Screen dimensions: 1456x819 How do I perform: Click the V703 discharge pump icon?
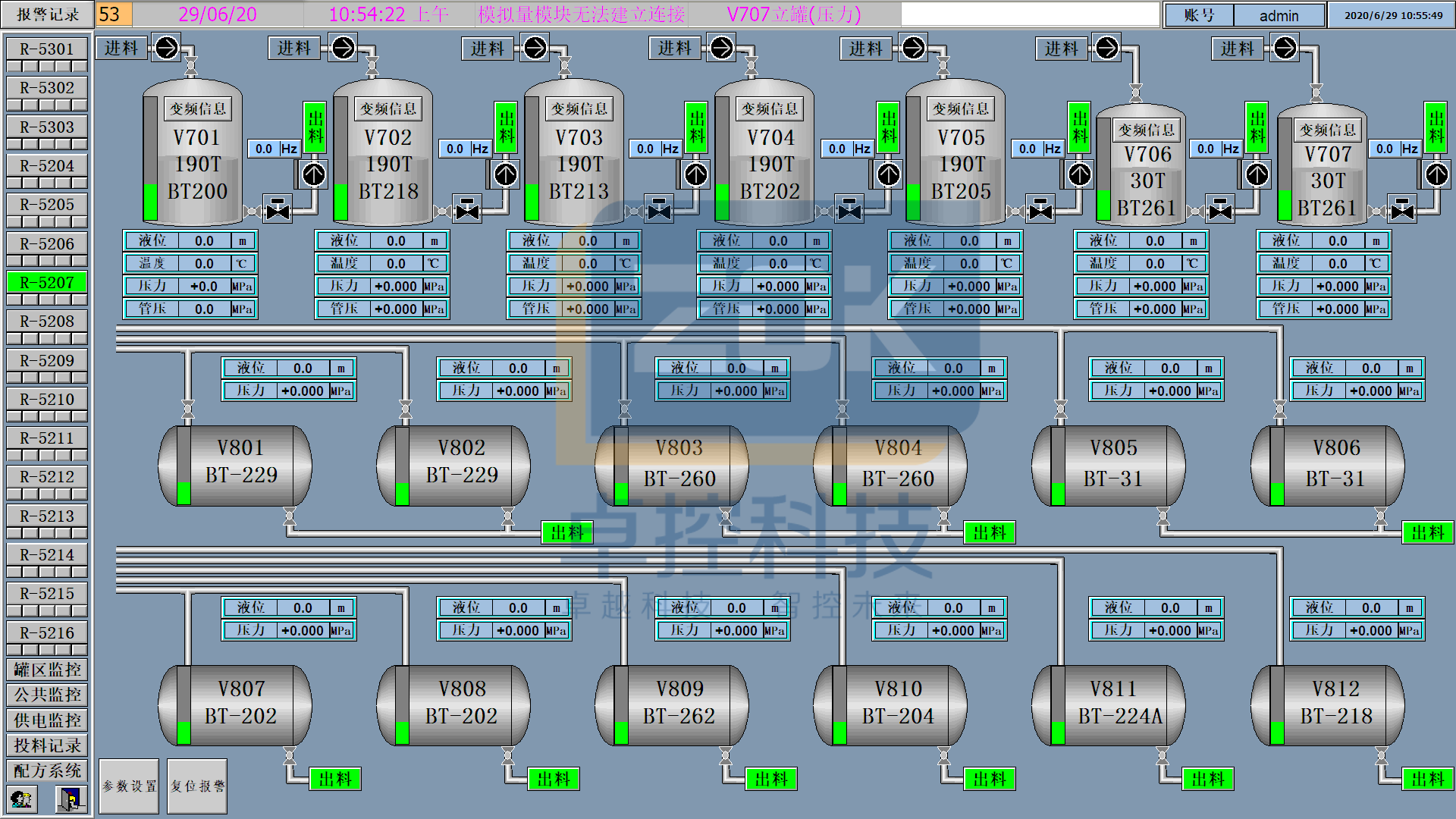click(x=695, y=175)
